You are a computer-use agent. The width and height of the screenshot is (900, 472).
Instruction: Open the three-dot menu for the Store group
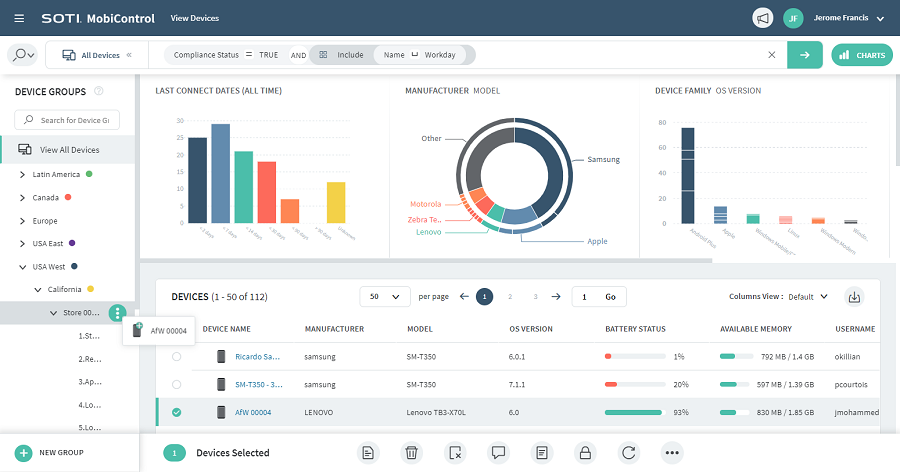pos(118,313)
